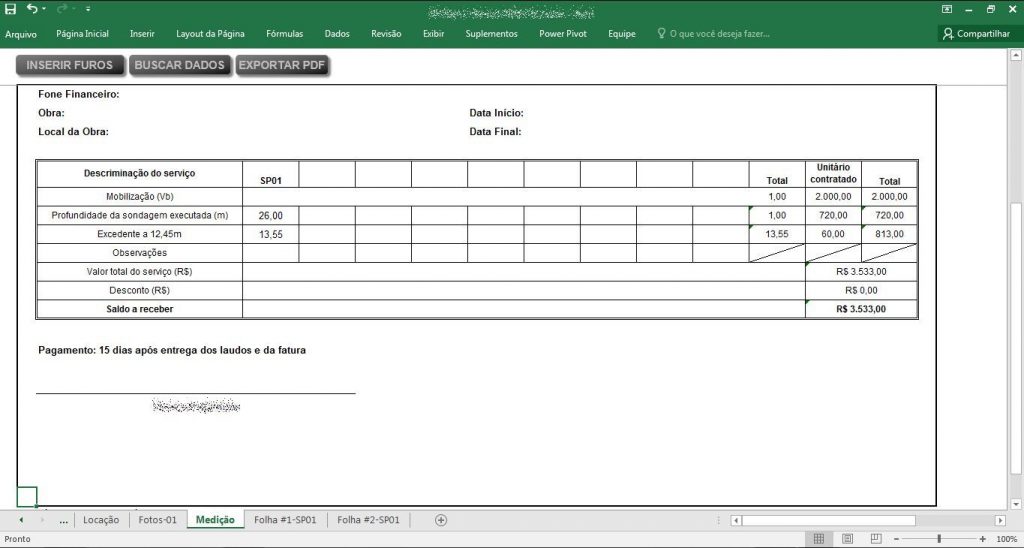Screen dimensions: 1024x548
Task: Click the zoom slider handle
Action: [940, 539]
